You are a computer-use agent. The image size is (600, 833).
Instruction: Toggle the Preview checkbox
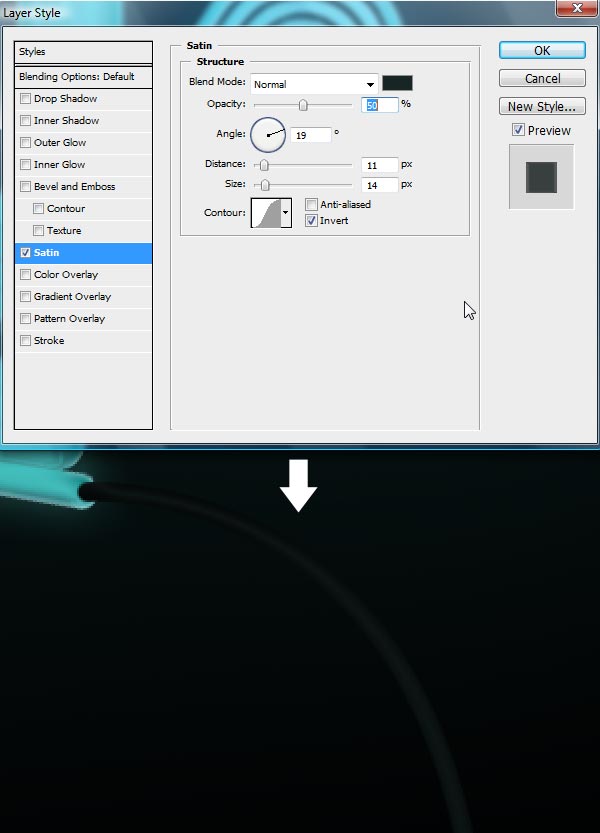pyautogui.click(x=518, y=130)
